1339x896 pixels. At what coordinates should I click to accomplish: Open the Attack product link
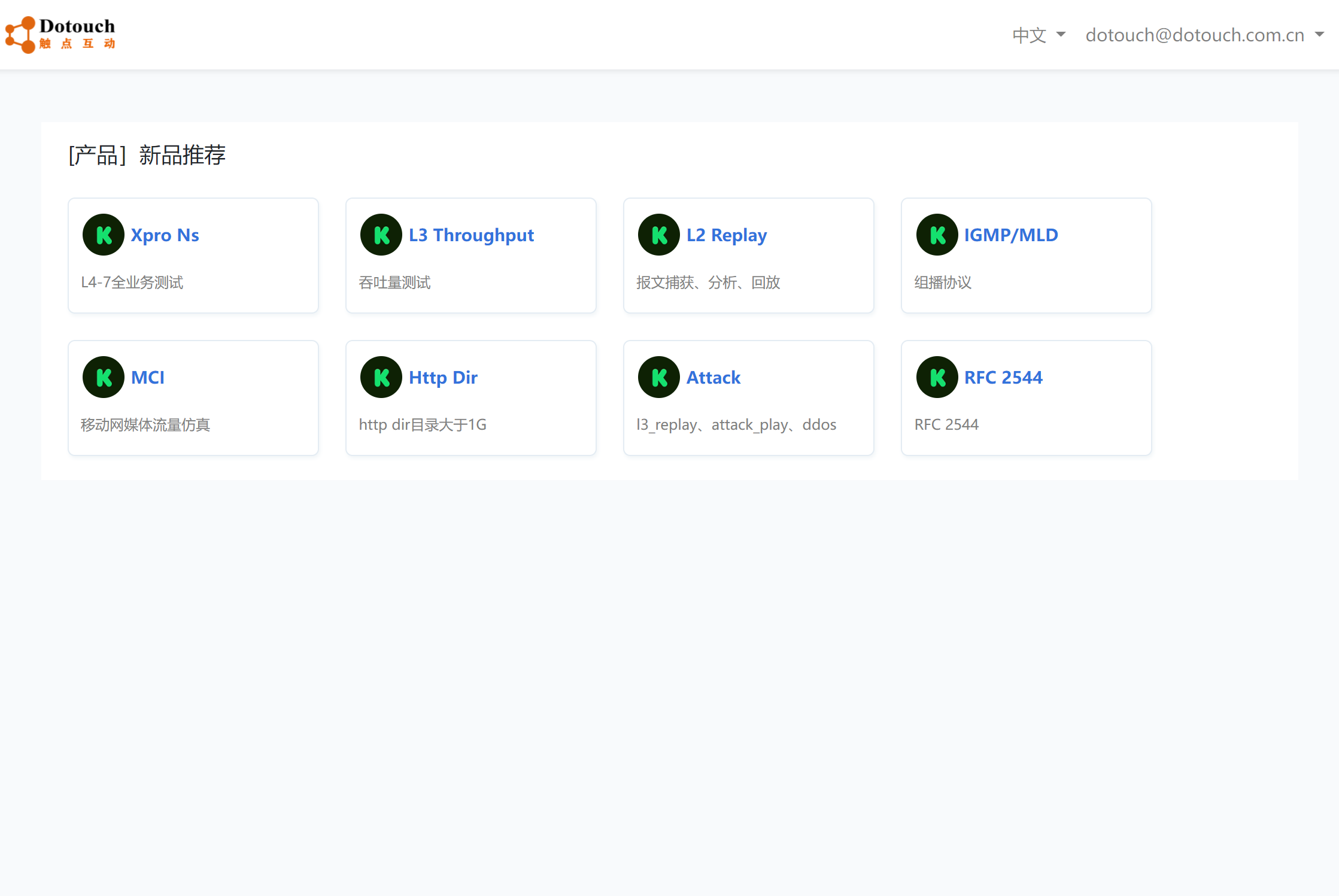[x=713, y=378]
